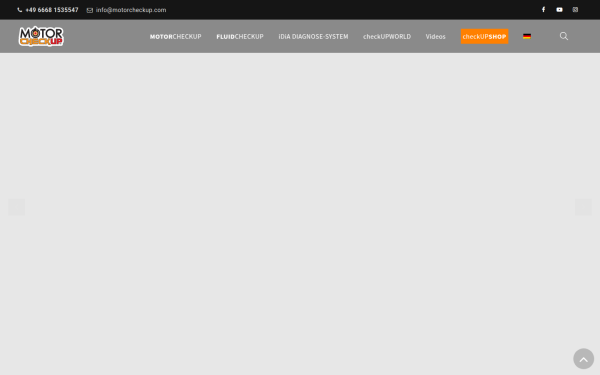Image resolution: width=600 pixels, height=375 pixels.
Task: Click the phone number +49 6668 1535547
Action: tap(52, 10)
